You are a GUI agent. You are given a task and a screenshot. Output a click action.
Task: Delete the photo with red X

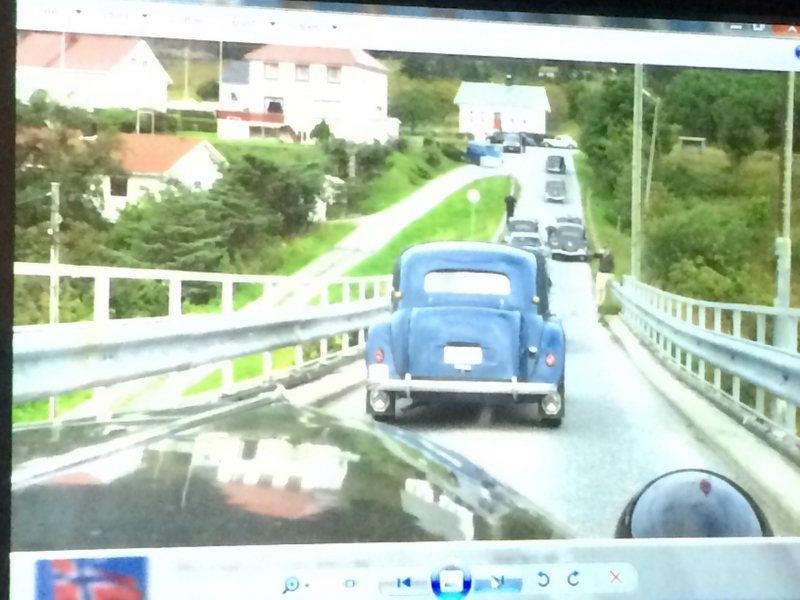(x=615, y=577)
